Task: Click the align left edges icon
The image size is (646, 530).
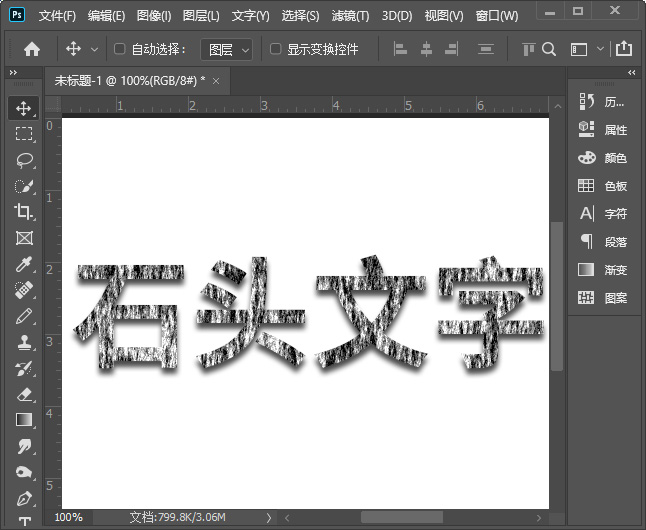Action: (x=400, y=49)
